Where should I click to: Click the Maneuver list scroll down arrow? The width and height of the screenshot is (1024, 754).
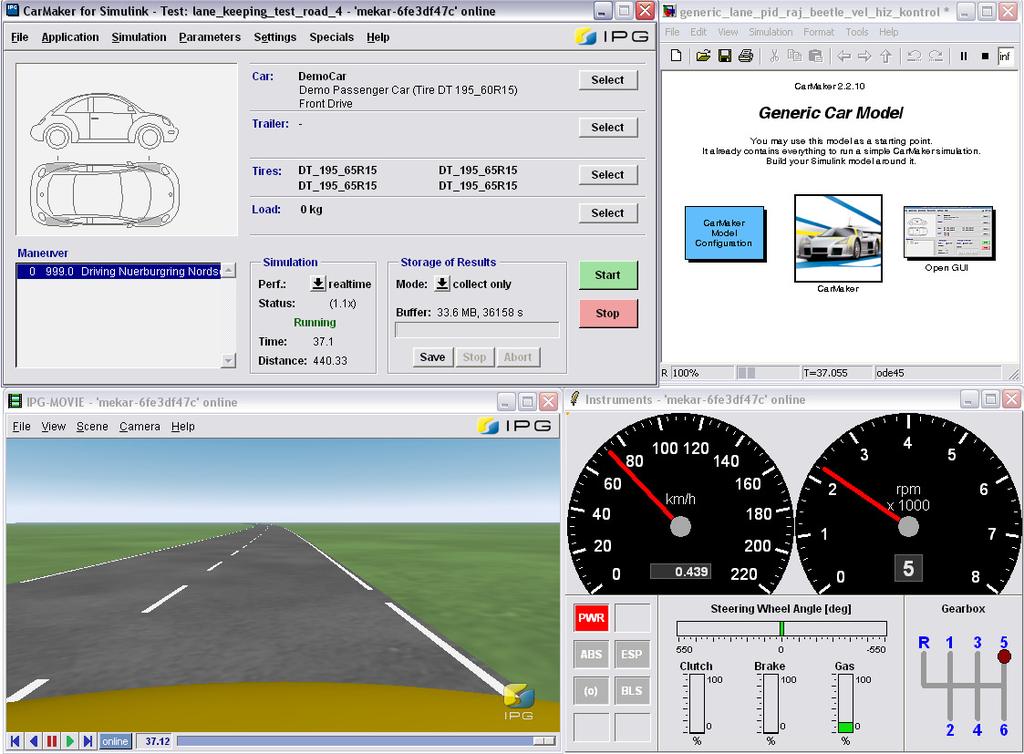point(228,360)
